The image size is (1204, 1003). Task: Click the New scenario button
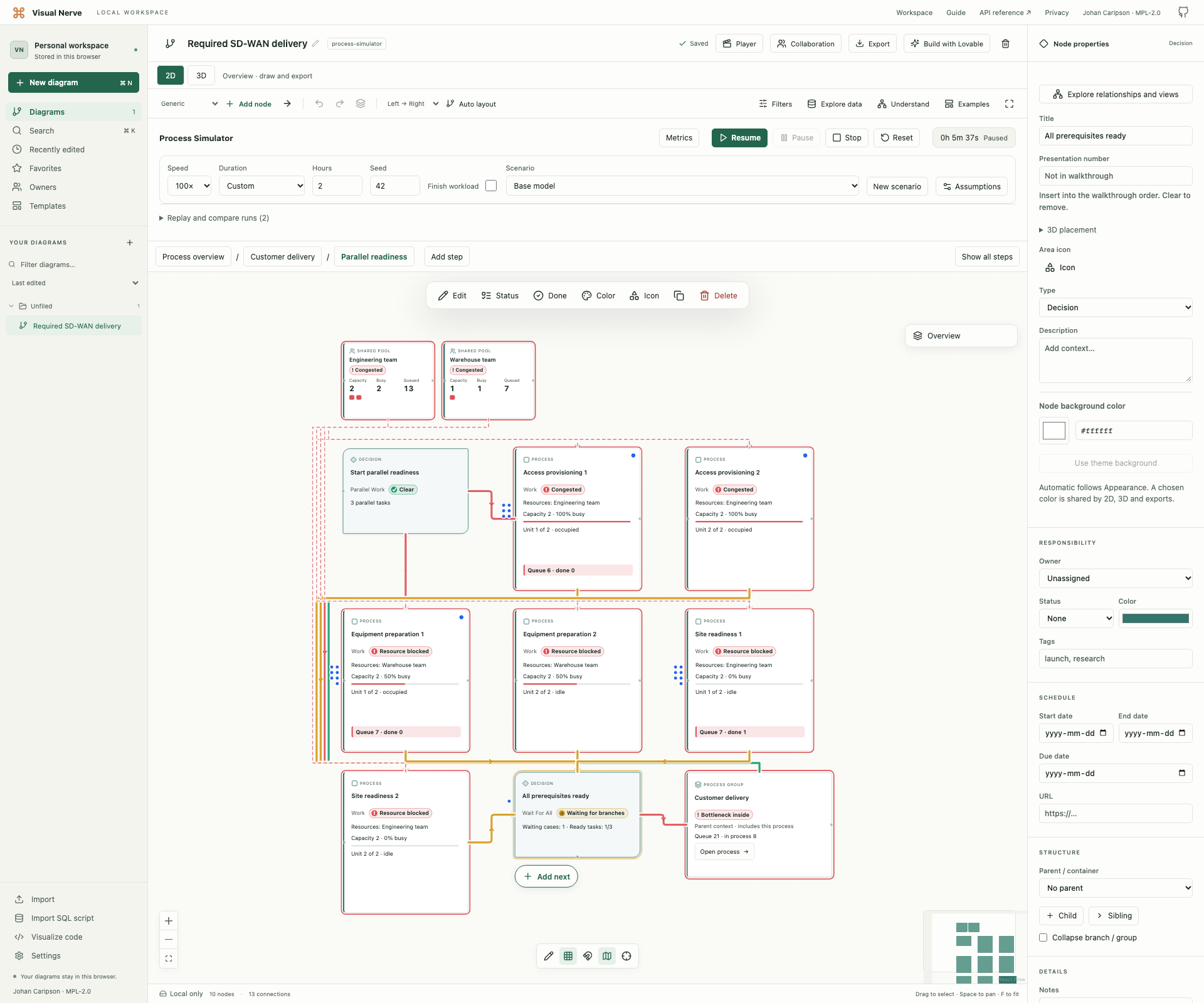click(x=897, y=186)
